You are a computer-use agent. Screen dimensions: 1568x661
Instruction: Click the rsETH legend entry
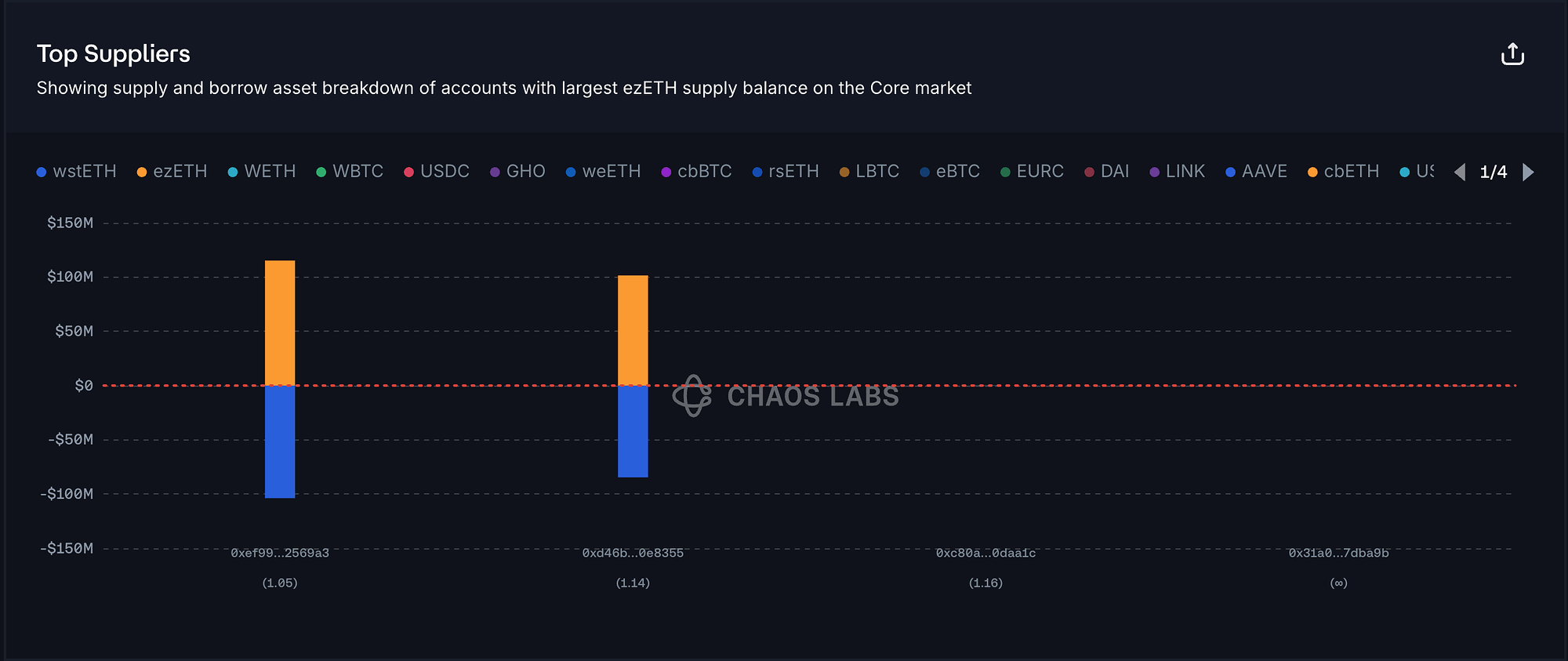click(786, 172)
